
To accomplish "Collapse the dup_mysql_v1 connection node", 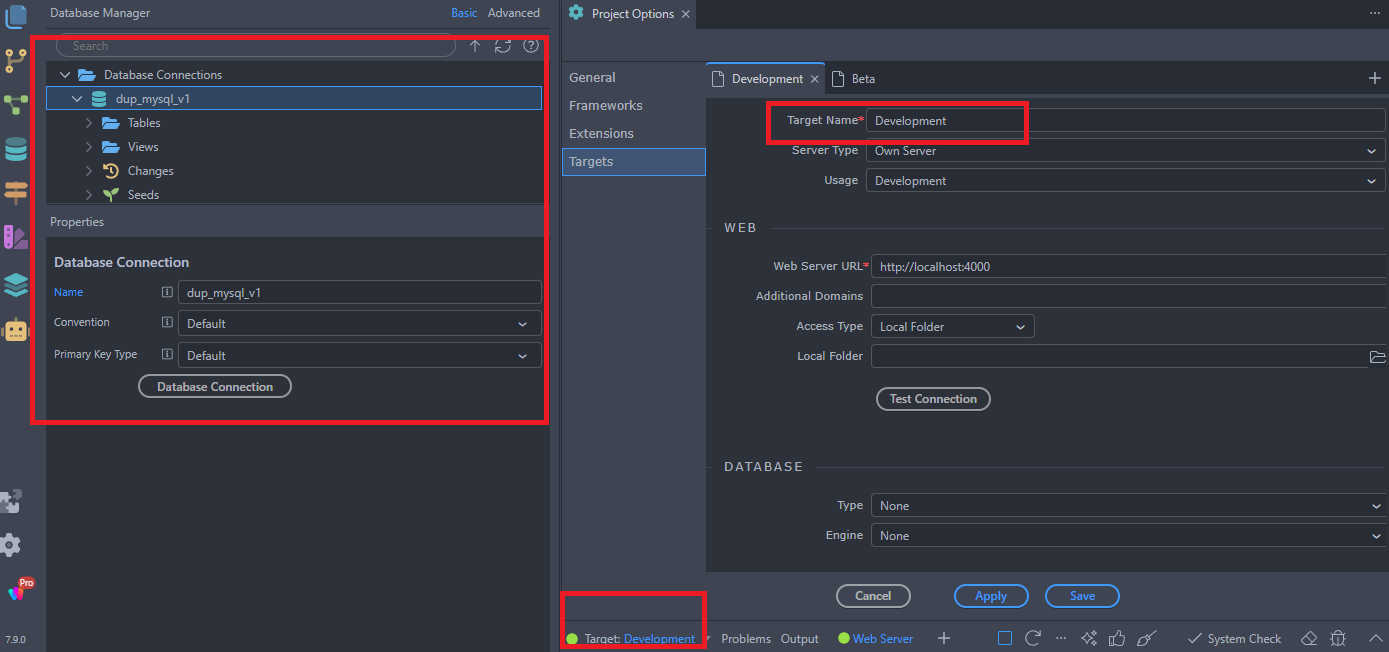I will coord(77,99).
